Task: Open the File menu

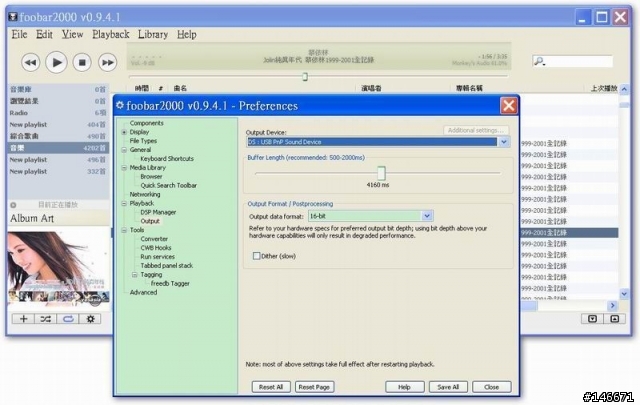Action: [x=19, y=34]
